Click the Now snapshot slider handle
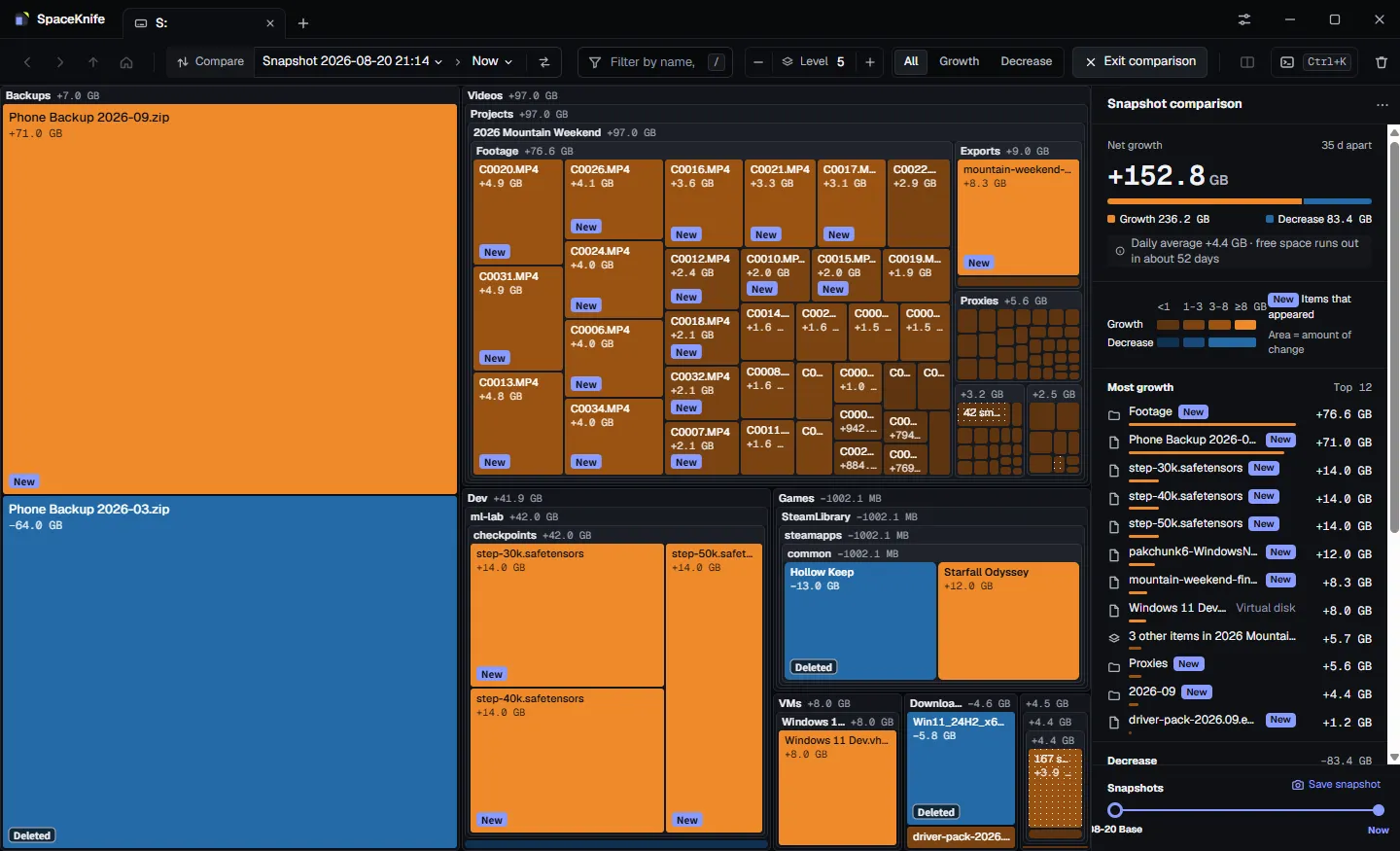The image size is (1400, 851). pos(1379,810)
